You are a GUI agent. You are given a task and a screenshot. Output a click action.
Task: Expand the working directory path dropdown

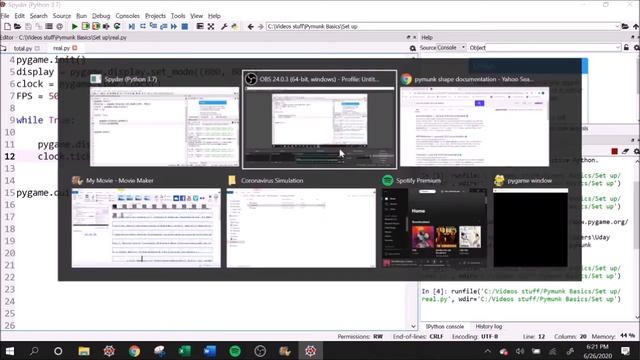pyautogui.click(x=617, y=27)
